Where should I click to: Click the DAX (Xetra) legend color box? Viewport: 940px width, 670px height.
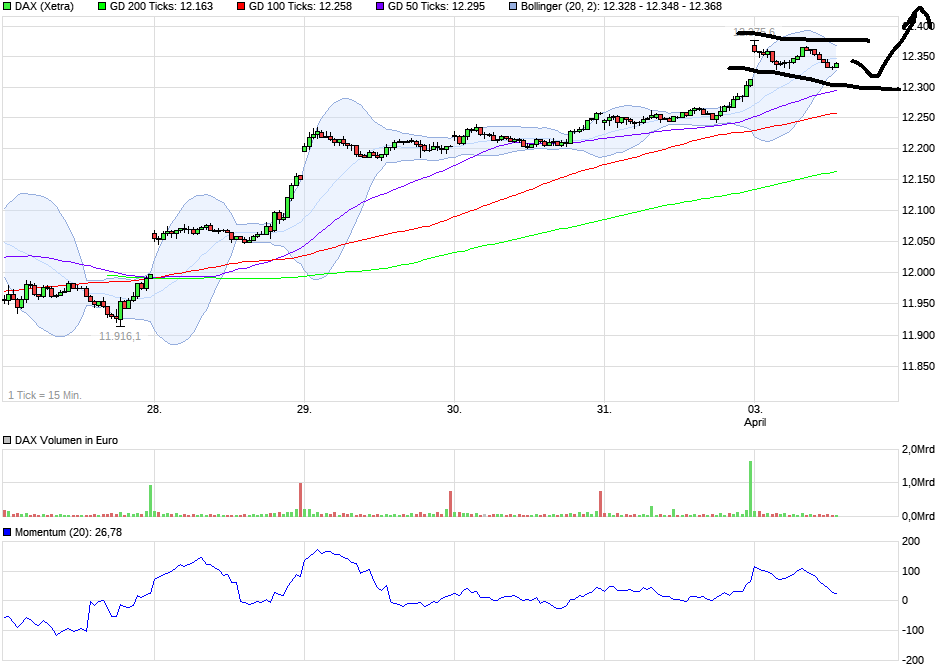point(7,7)
